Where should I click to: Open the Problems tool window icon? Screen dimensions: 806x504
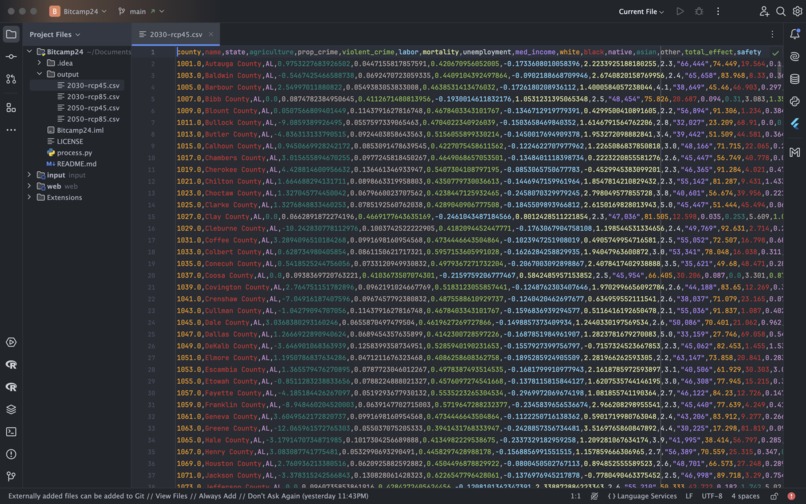11,454
